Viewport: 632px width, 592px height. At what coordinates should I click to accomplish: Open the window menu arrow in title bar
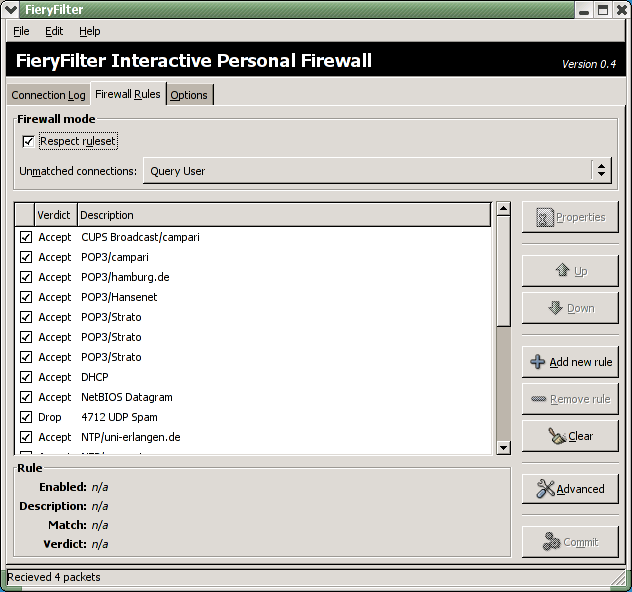coord(10,10)
